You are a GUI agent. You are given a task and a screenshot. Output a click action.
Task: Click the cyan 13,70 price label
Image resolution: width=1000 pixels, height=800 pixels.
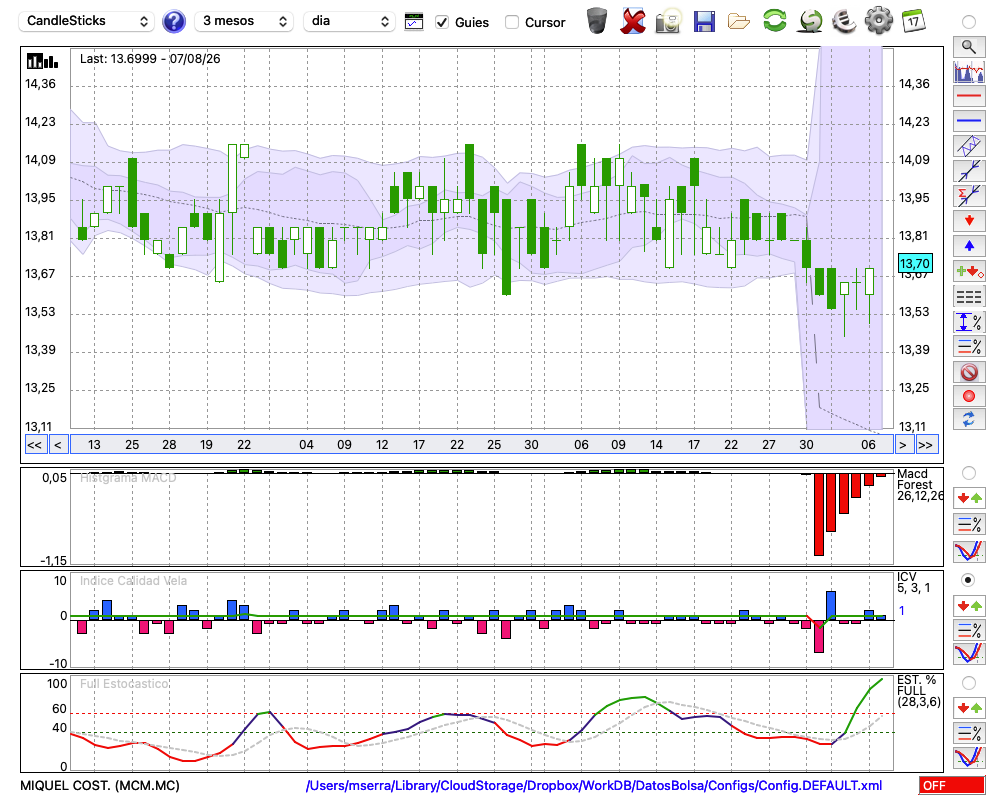pos(915,263)
